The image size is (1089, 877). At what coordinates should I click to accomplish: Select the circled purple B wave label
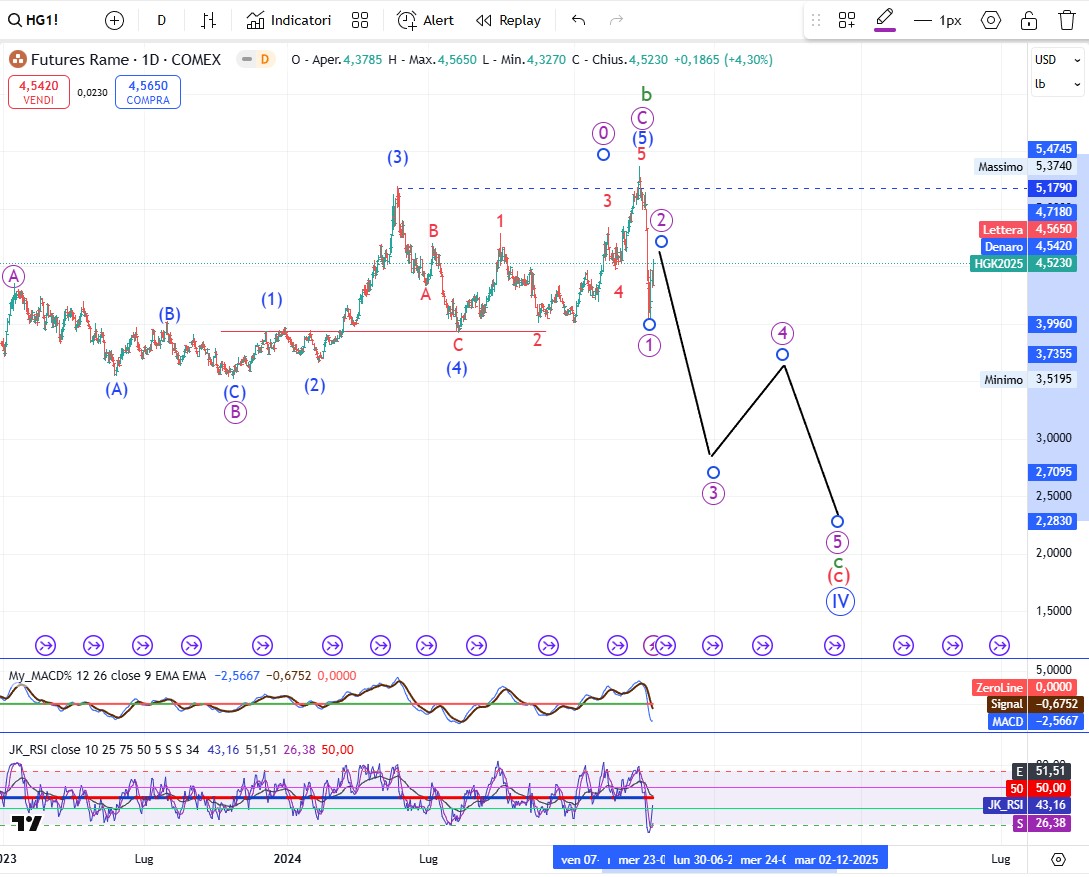click(x=235, y=412)
